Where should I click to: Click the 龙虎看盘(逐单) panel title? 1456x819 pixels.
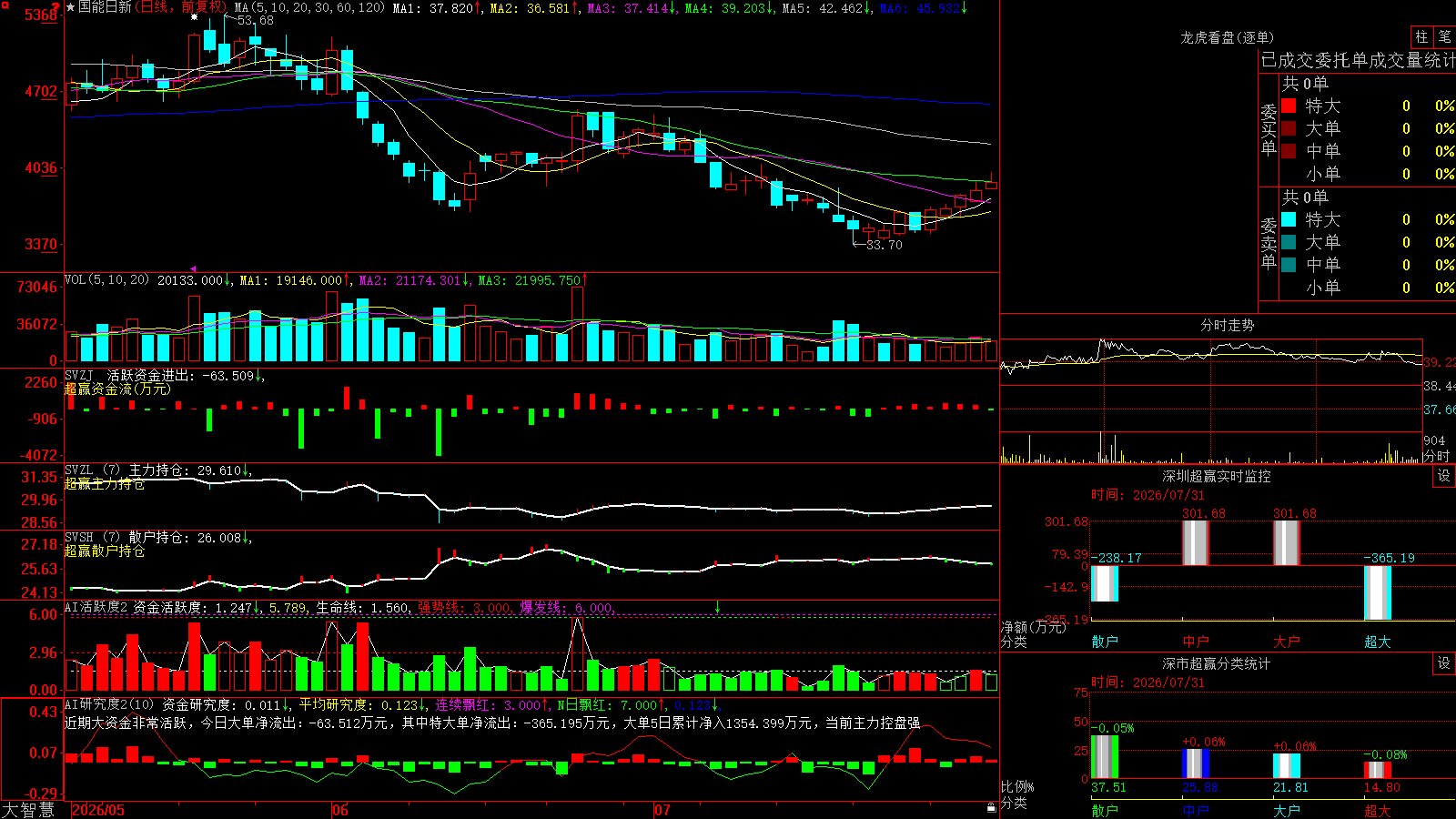(x=1227, y=37)
